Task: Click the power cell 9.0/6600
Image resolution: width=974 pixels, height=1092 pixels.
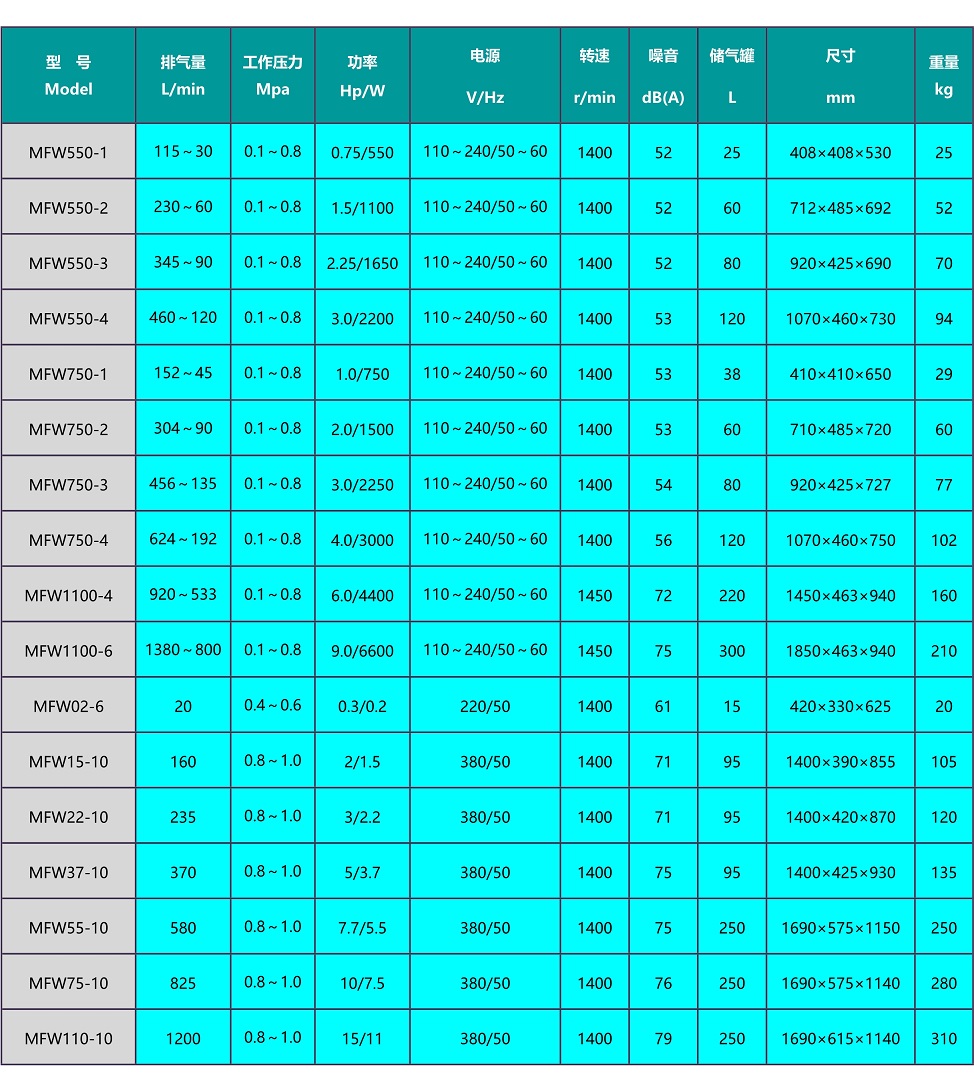Action: (x=362, y=651)
